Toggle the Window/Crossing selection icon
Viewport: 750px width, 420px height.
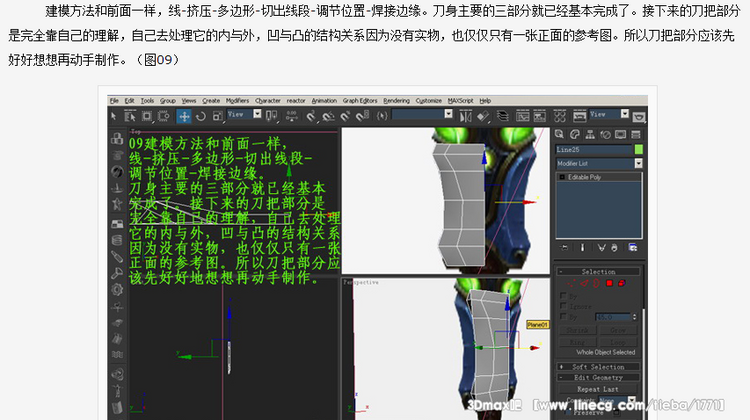164,116
